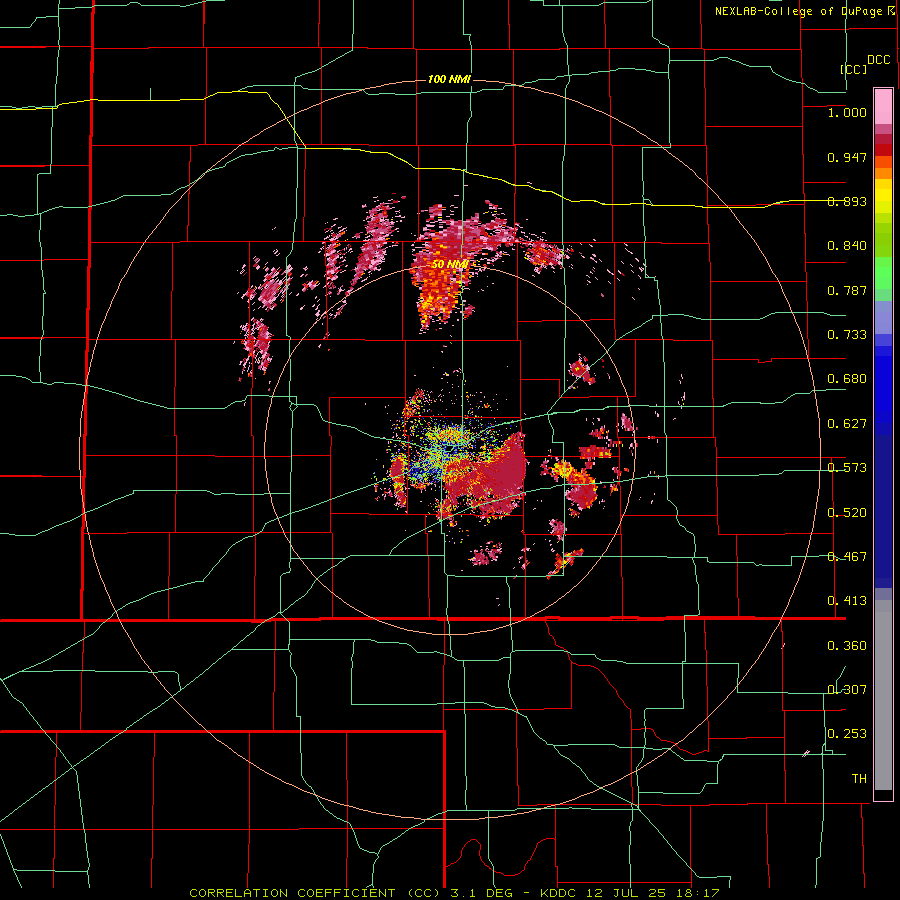This screenshot has height=900, width=900.
Task: Click the 0.360 scale value
Action: (x=847, y=646)
